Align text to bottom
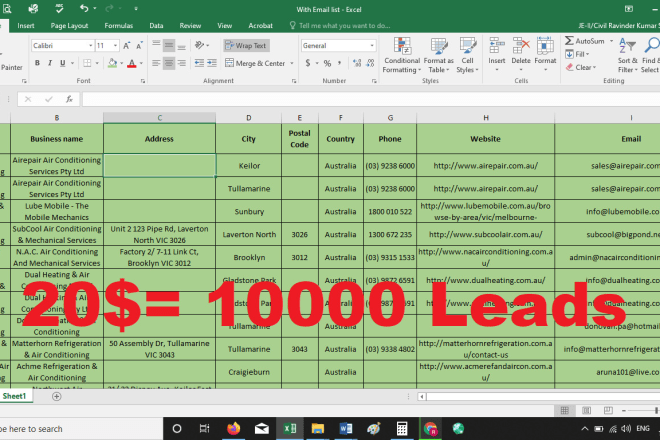 click(x=181, y=45)
